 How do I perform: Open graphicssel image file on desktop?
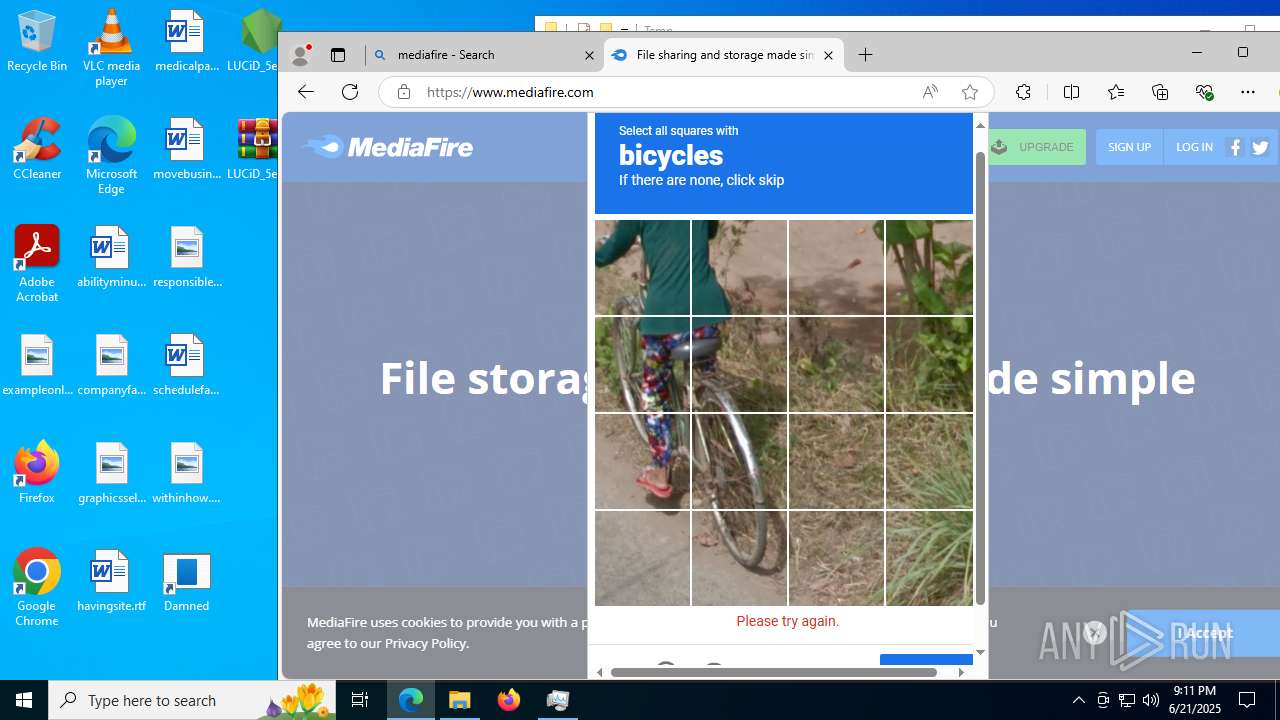point(111,474)
